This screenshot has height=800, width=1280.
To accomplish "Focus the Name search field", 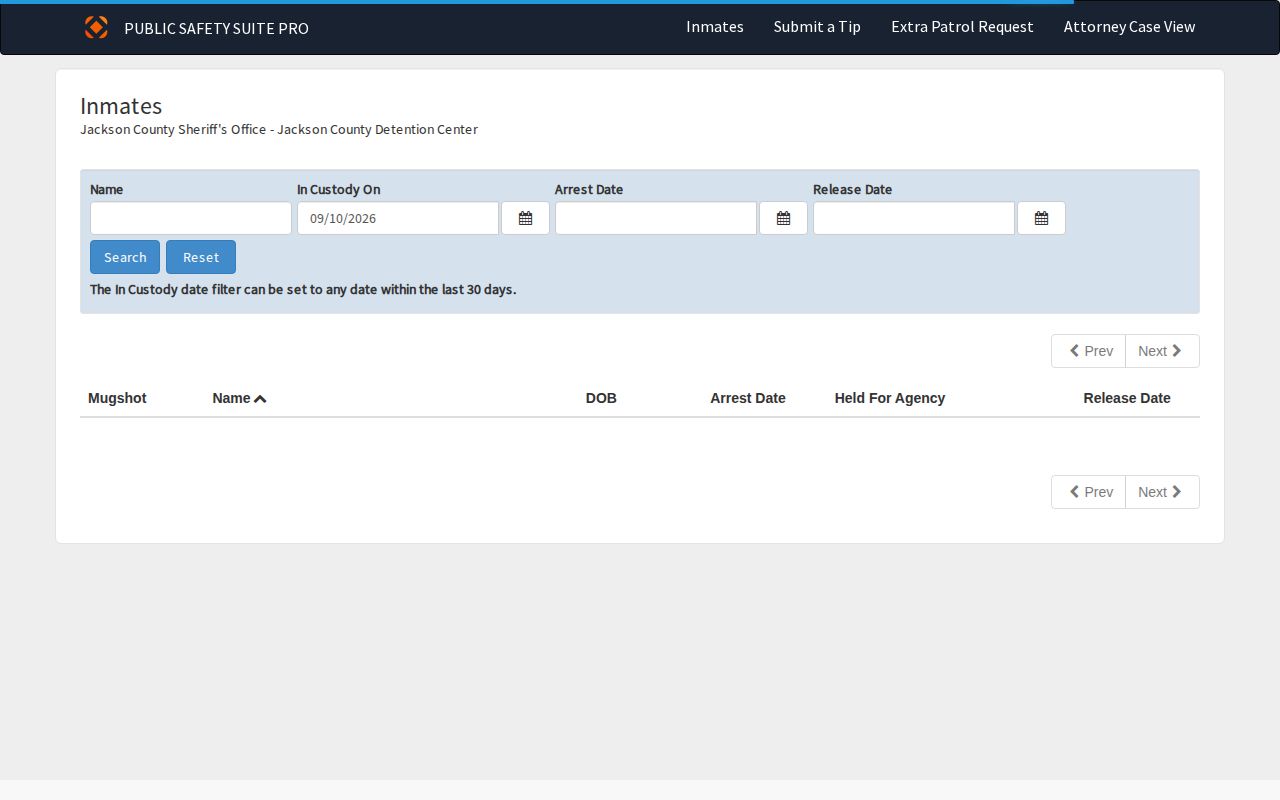I will 191,218.
